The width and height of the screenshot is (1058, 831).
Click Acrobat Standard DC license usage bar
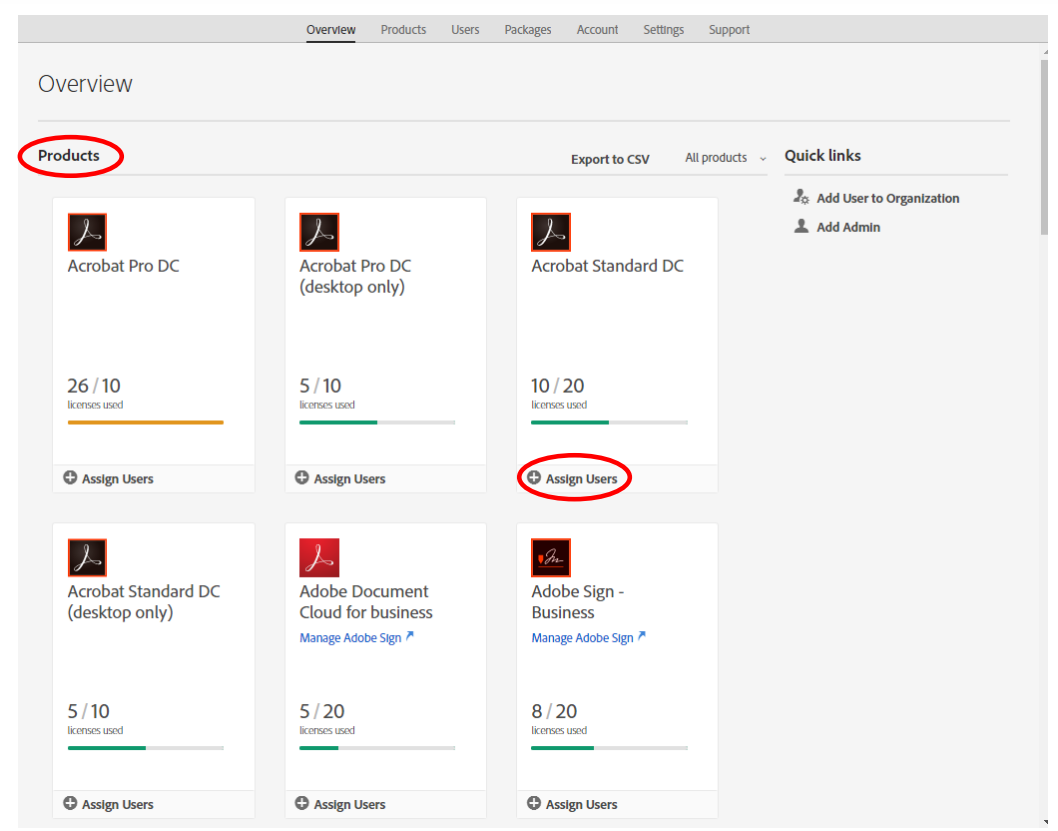[x=609, y=422]
